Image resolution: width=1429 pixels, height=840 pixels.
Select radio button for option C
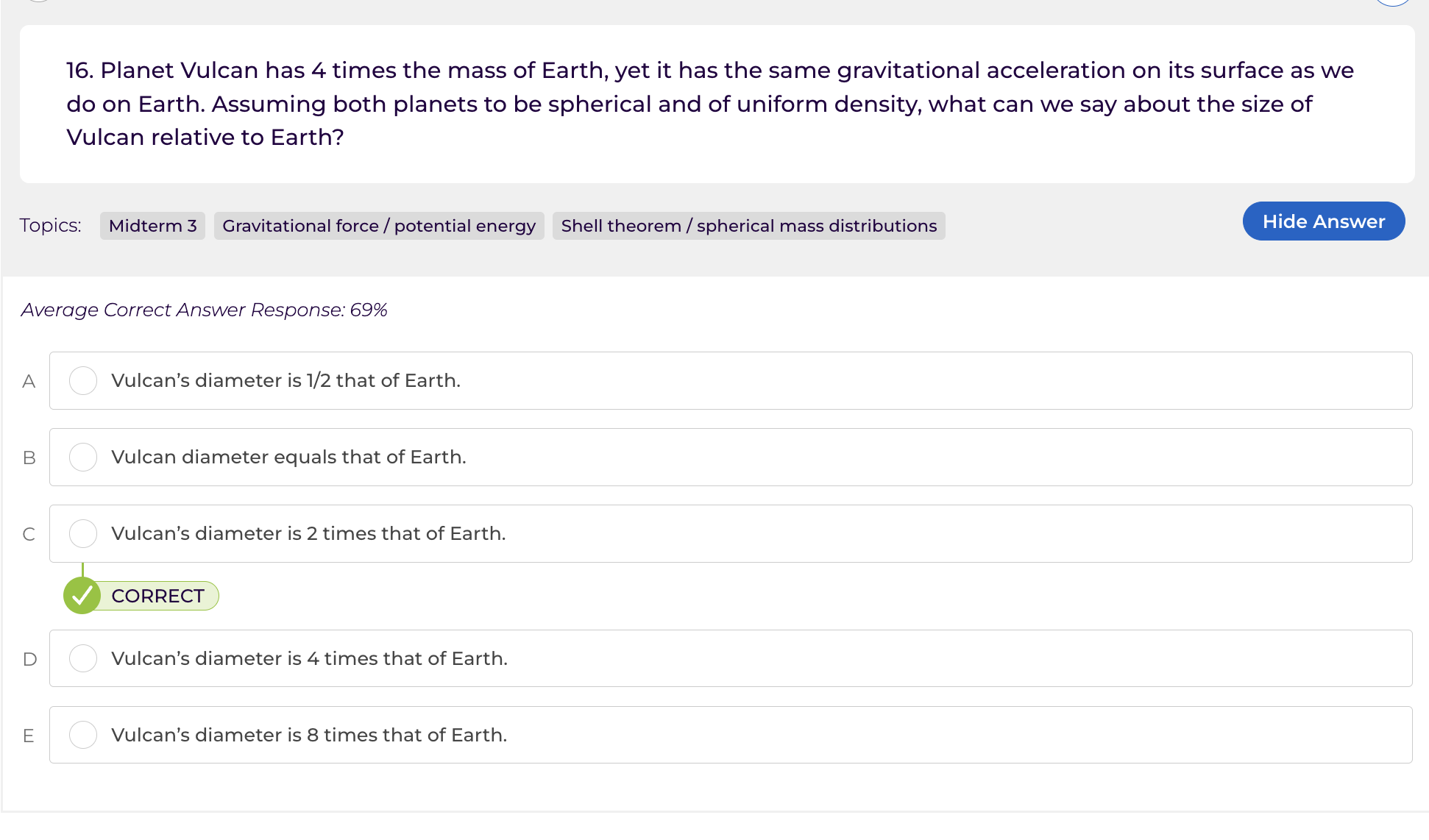tap(83, 533)
